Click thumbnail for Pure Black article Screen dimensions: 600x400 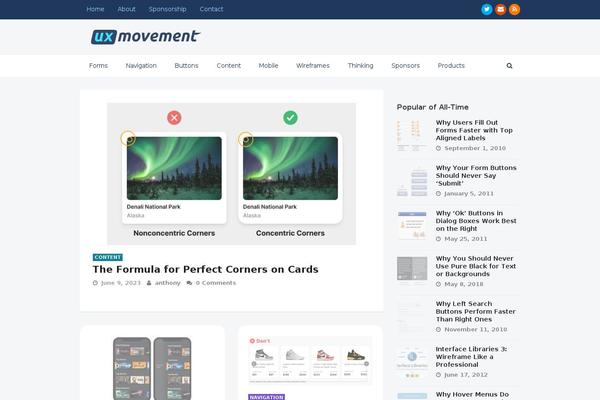click(x=412, y=271)
